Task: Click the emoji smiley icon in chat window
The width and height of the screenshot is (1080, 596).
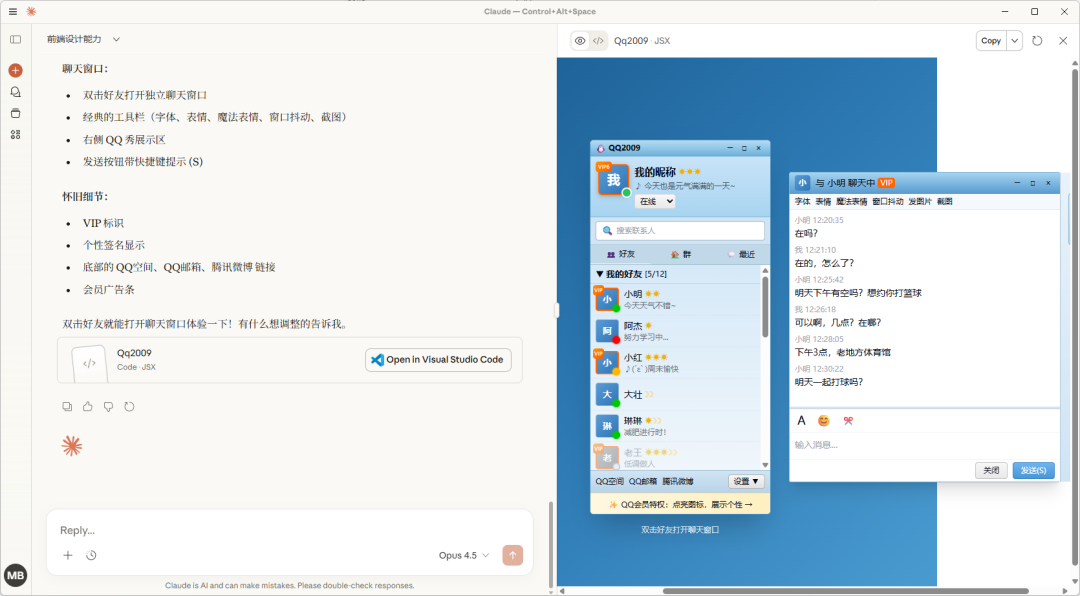Action: coord(824,420)
